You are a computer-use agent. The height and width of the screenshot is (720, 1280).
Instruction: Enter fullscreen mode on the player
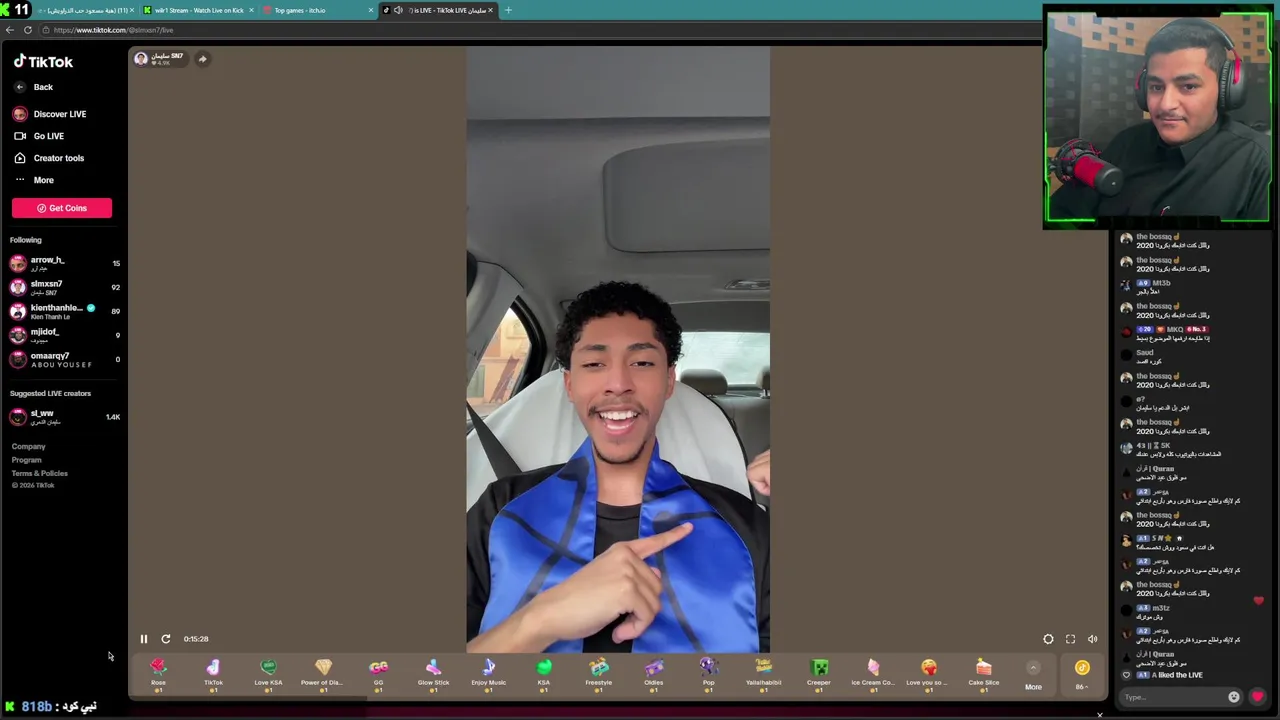1070,639
